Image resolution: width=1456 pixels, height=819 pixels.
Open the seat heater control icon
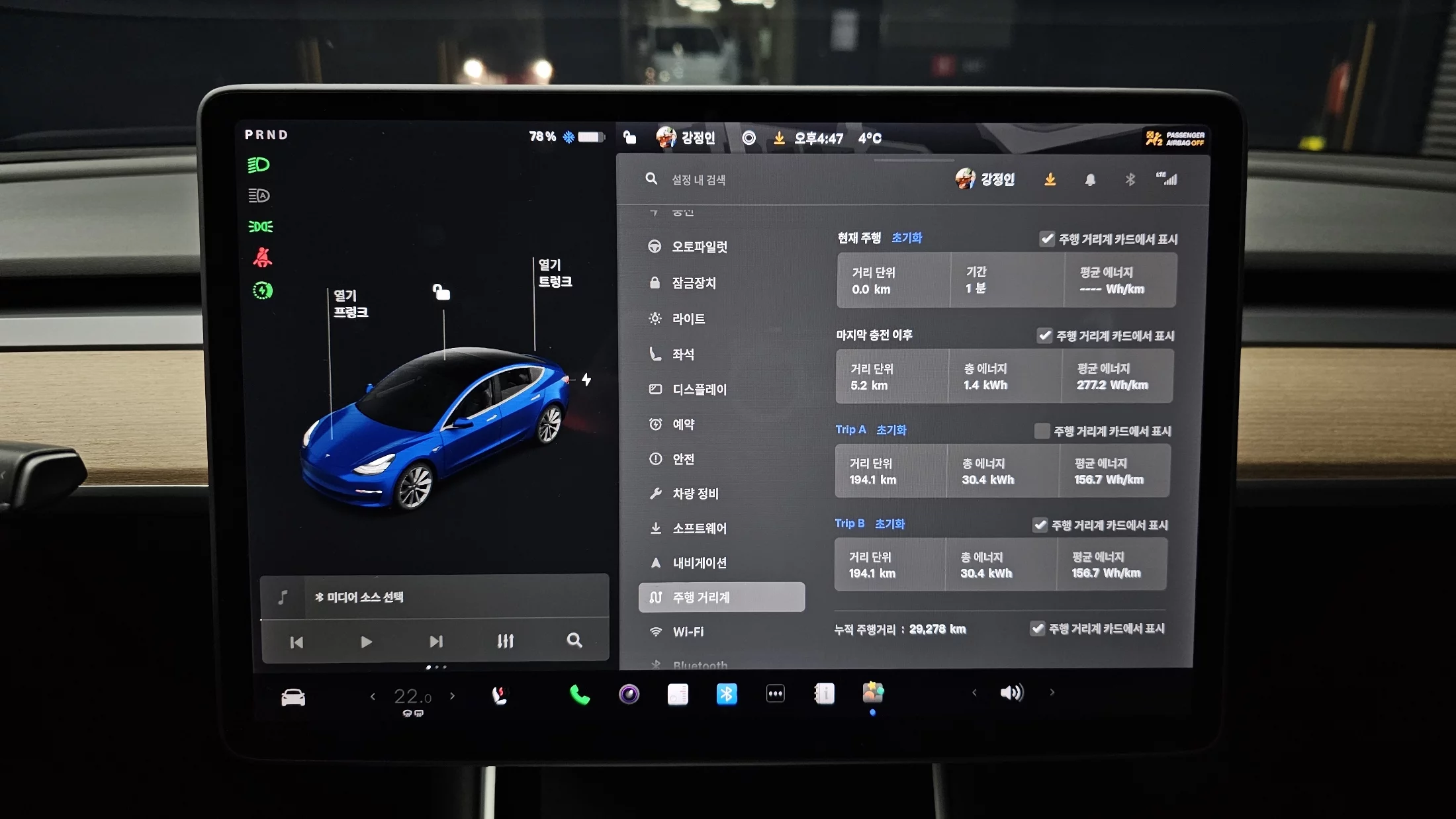[x=500, y=695]
